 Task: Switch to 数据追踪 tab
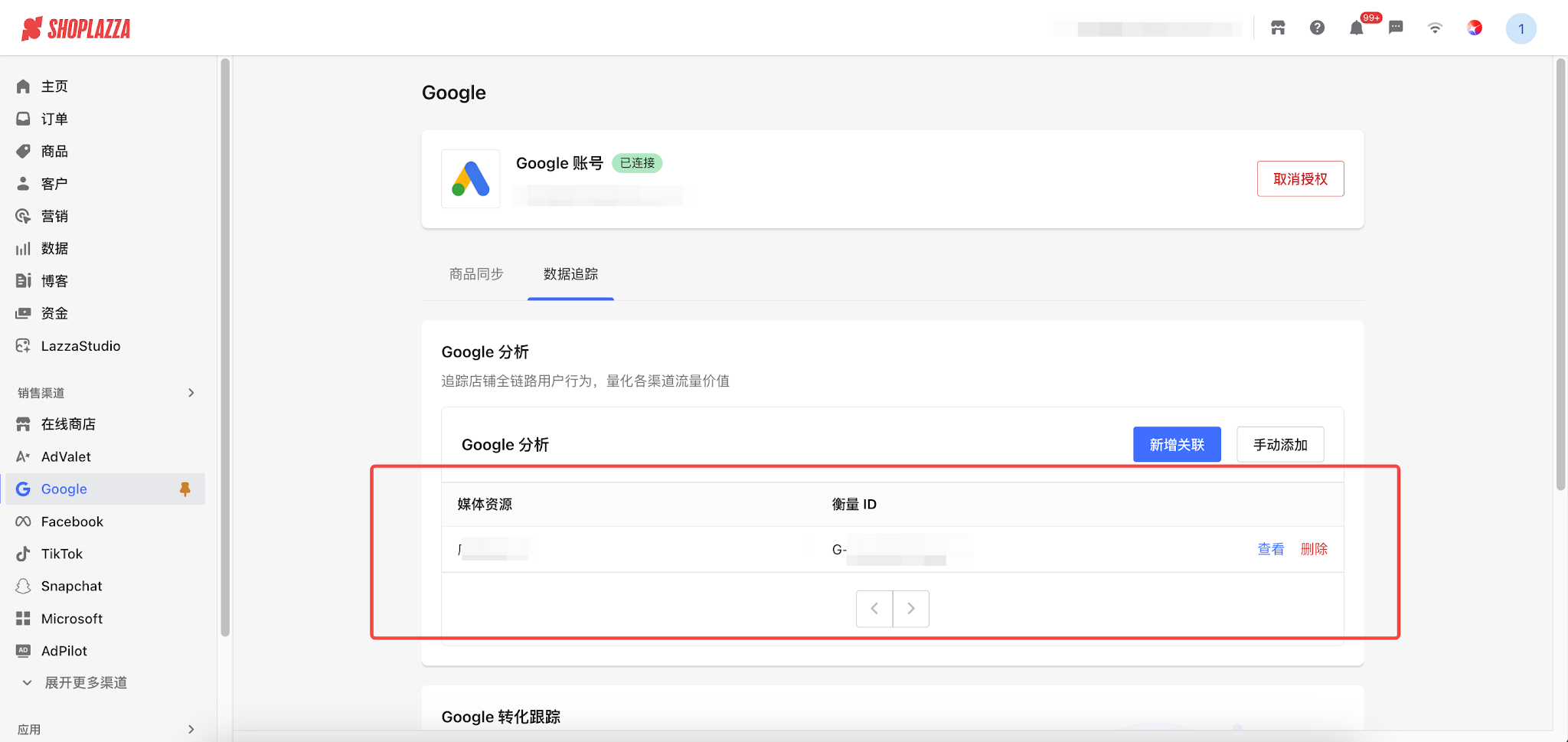570,274
